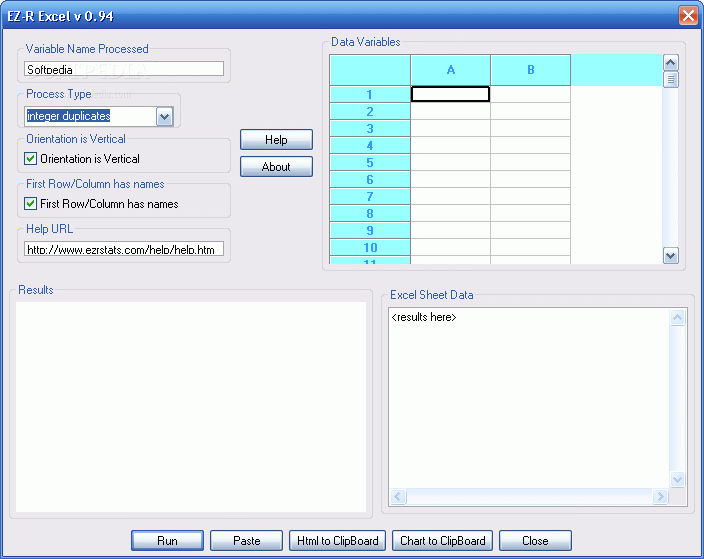The height and width of the screenshot is (559, 704).
Task: Click cell B8 in Data Variables grid
Action: (x=530, y=213)
